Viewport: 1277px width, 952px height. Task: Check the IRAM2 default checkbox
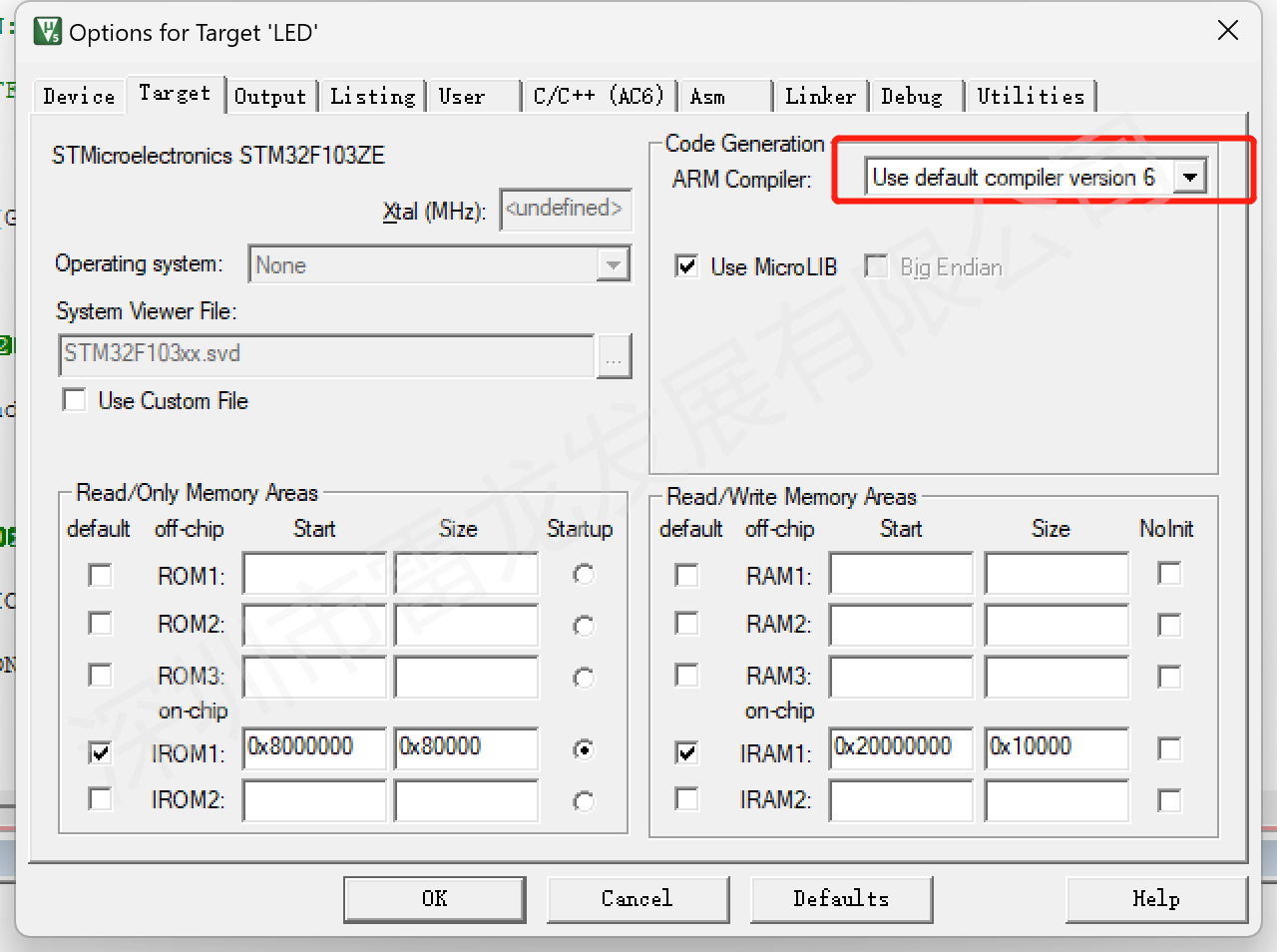click(x=686, y=799)
